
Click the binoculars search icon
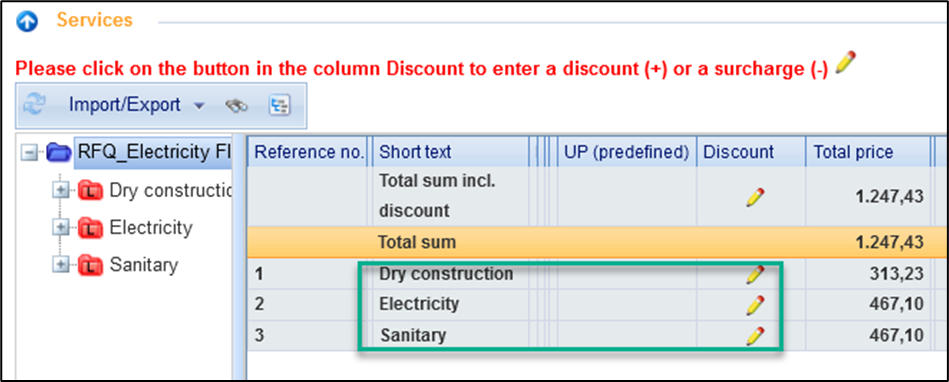(237, 106)
